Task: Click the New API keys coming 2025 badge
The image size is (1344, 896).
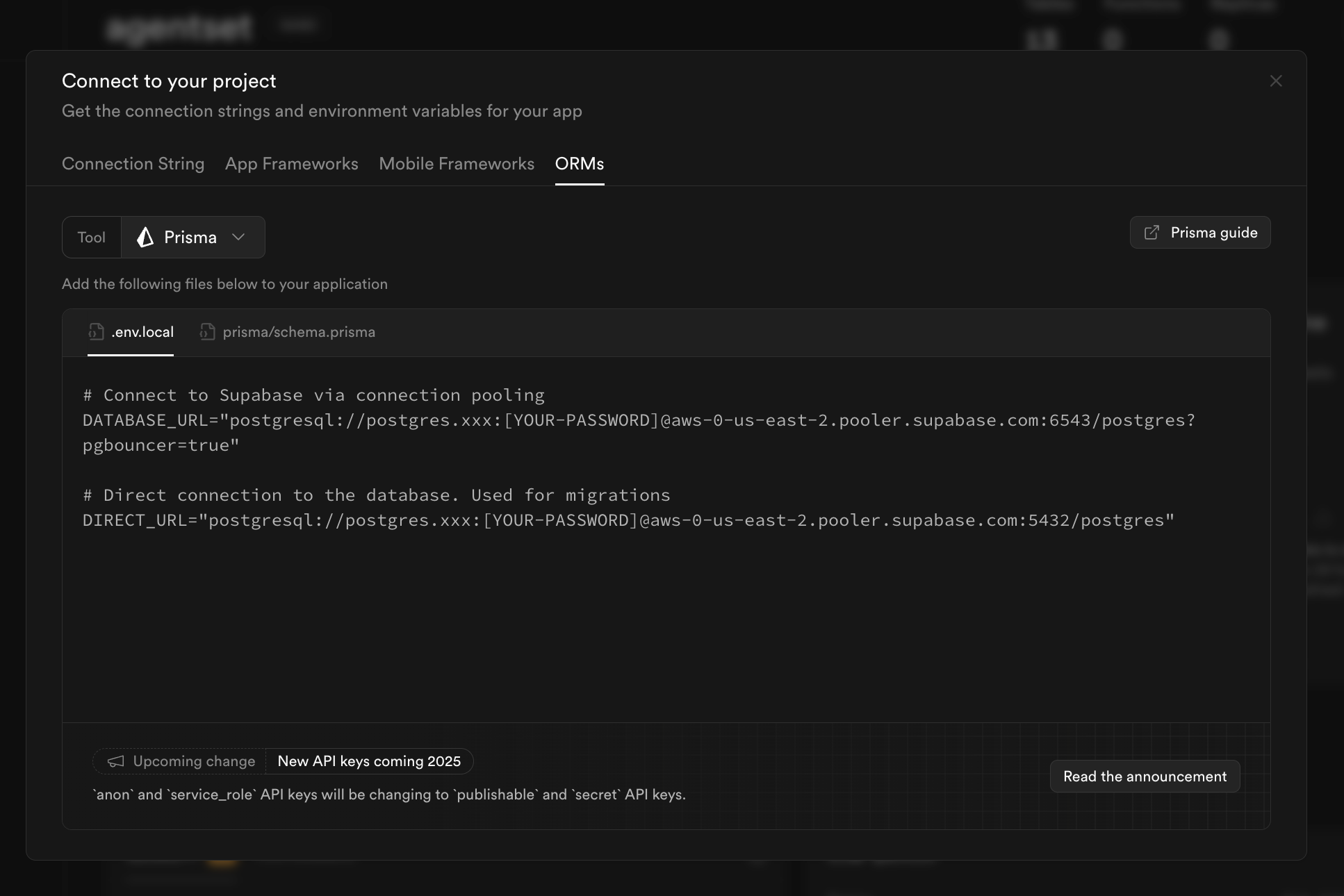Action: point(369,761)
